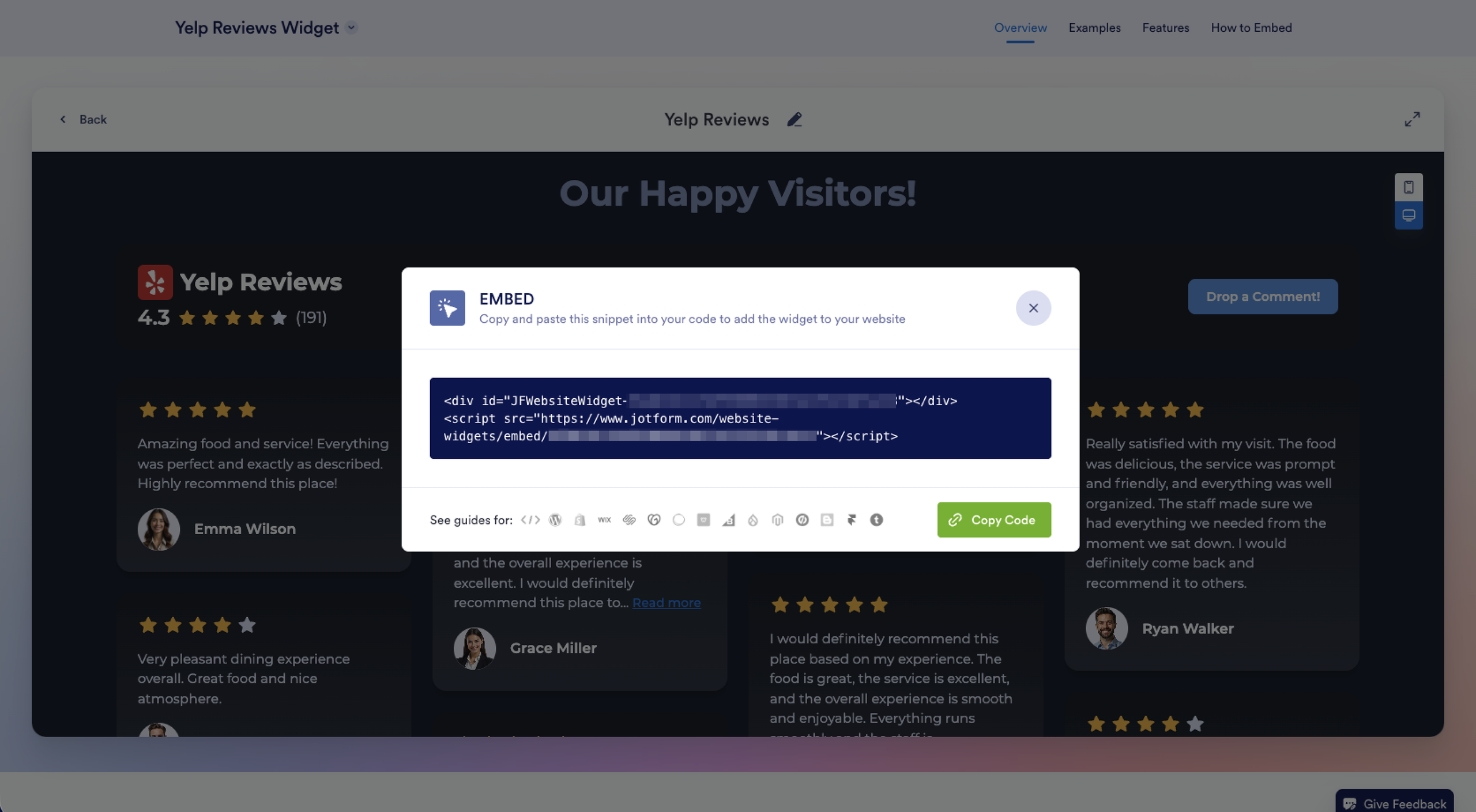Viewport: 1476px width, 812px height.
Task: Click the Our Happy Visitors! heading
Action: click(738, 193)
